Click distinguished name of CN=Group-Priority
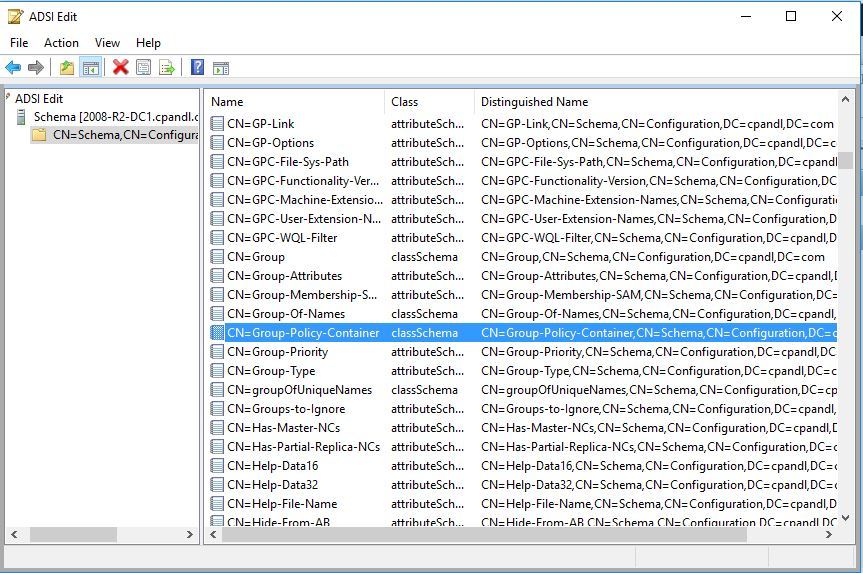This screenshot has height=573, width=863. [x=658, y=352]
